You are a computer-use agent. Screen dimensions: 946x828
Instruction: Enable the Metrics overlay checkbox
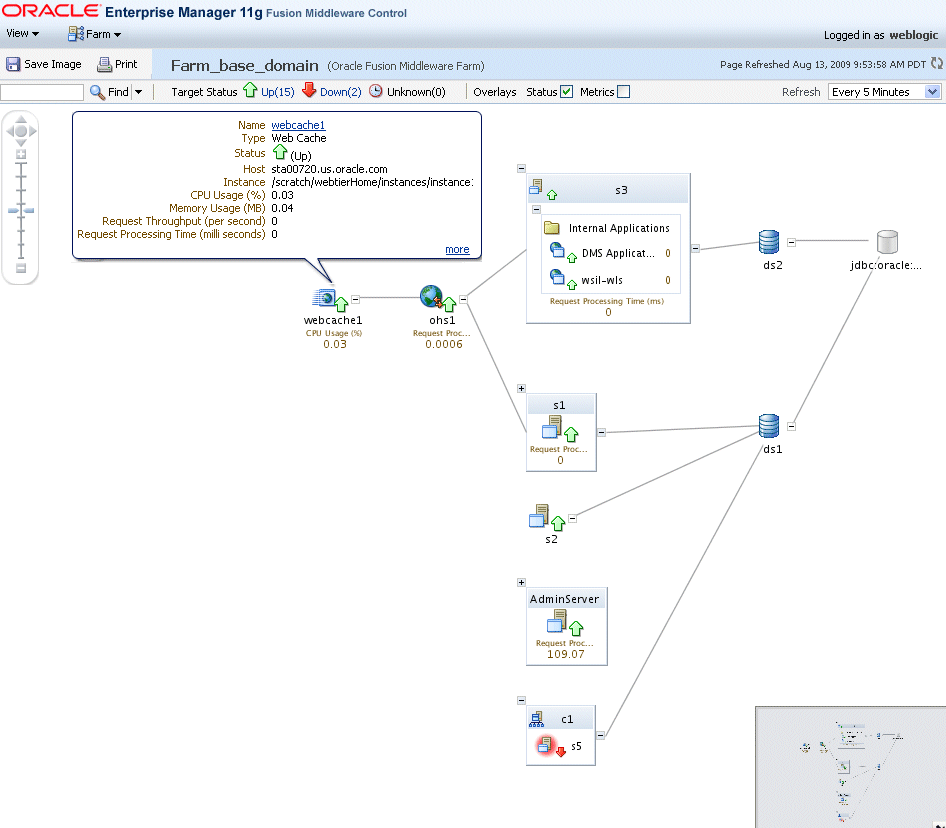[624, 92]
